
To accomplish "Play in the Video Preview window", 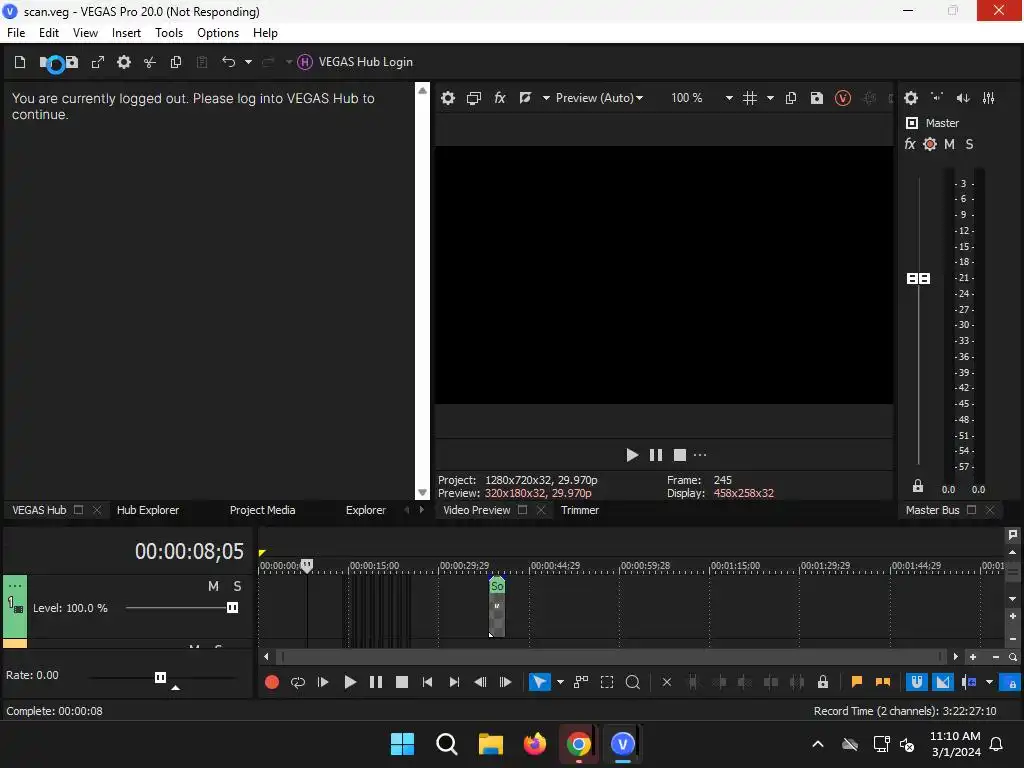I will point(632,455).
